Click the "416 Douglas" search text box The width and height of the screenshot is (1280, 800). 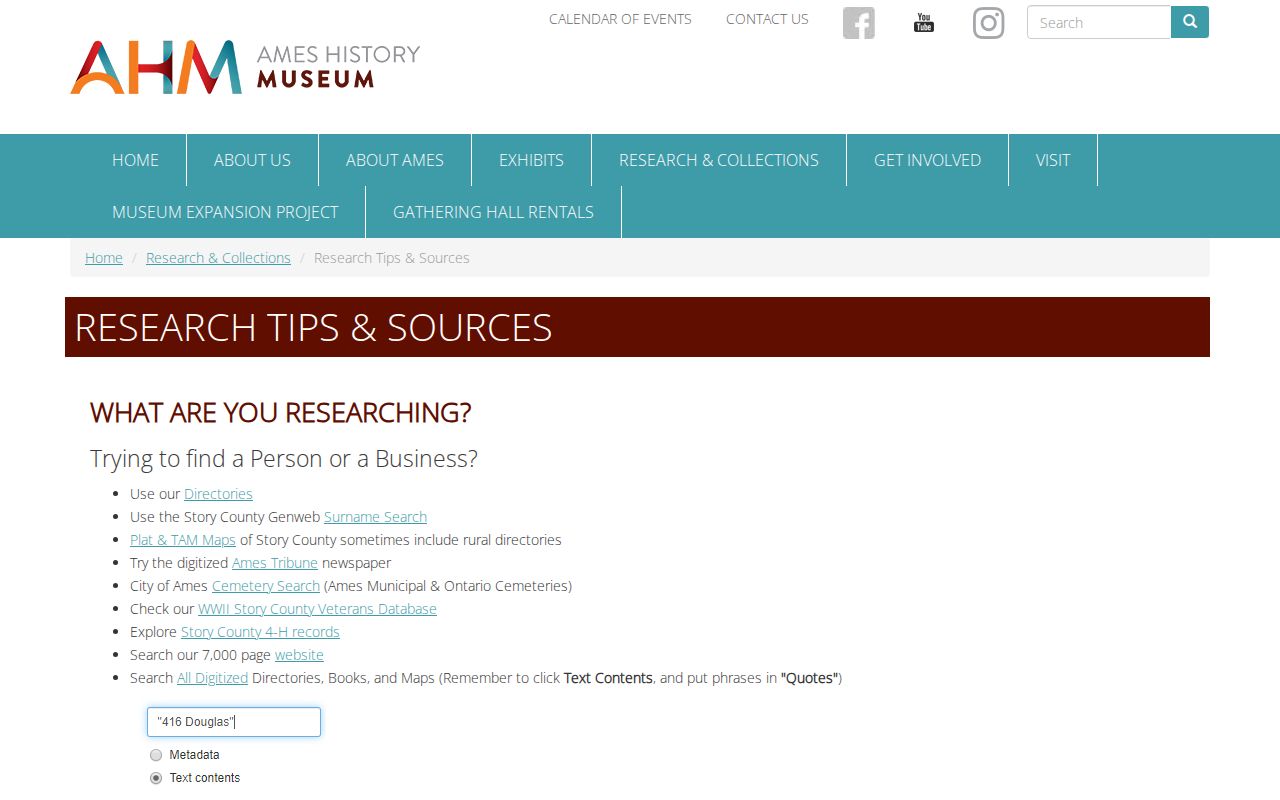(x=234, y=722)
